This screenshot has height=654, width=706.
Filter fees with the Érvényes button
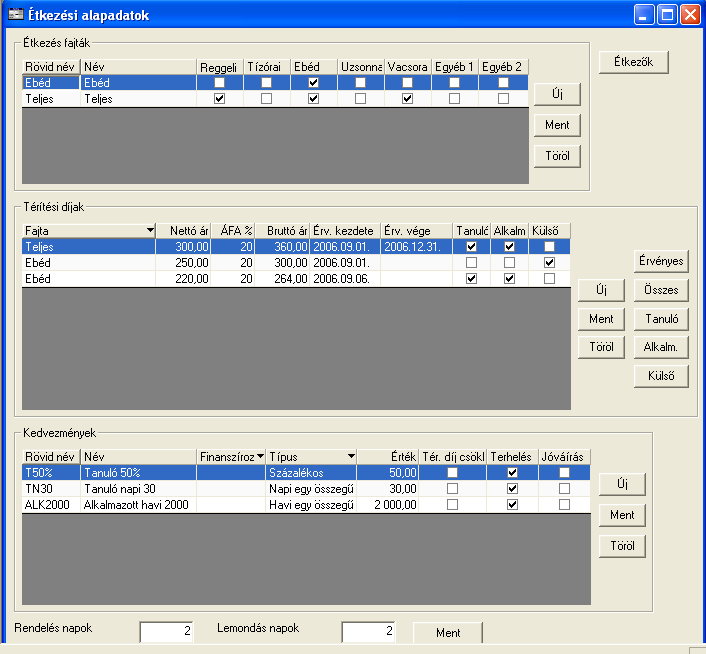pos(661,261)
